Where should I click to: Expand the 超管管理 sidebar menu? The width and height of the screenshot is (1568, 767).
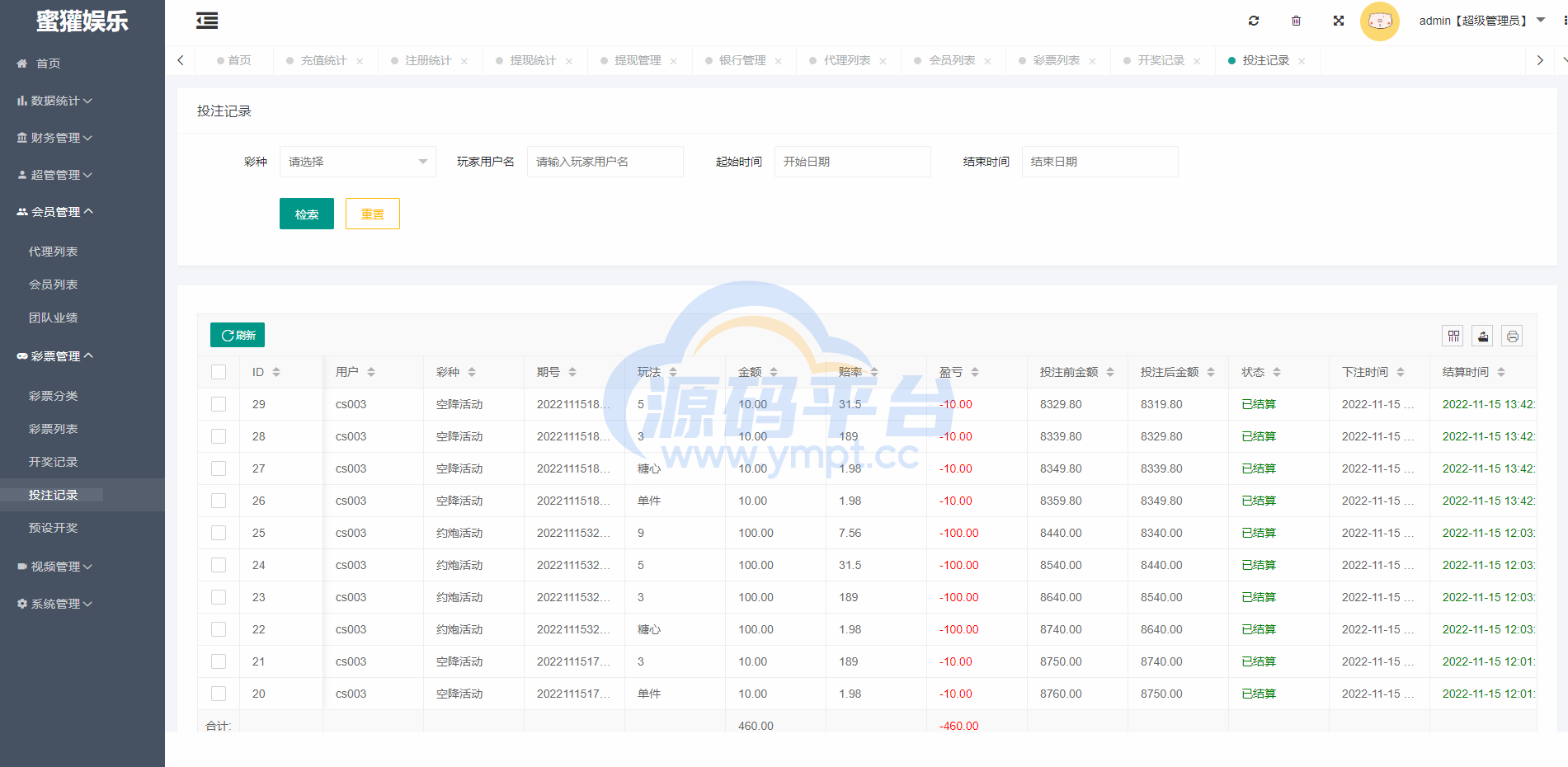coord(82,175)
